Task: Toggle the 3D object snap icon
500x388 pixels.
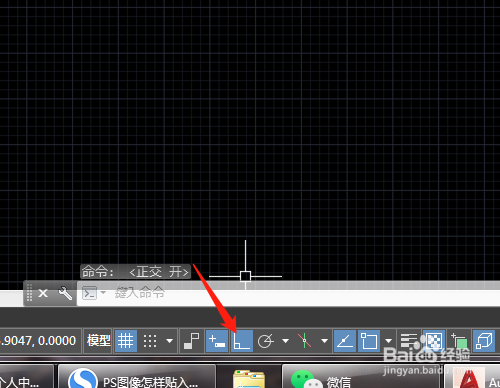Action: tap(484, 341)
